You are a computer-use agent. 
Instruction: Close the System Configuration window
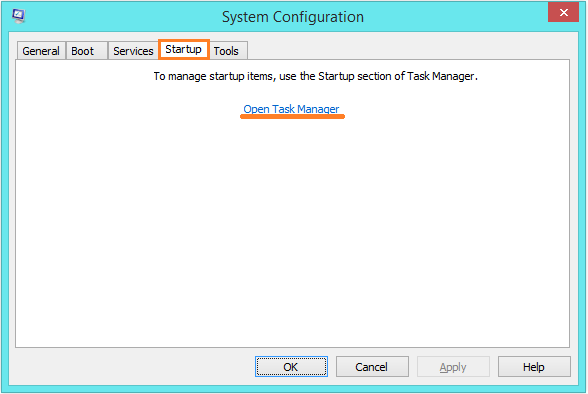tap(563, 13)
